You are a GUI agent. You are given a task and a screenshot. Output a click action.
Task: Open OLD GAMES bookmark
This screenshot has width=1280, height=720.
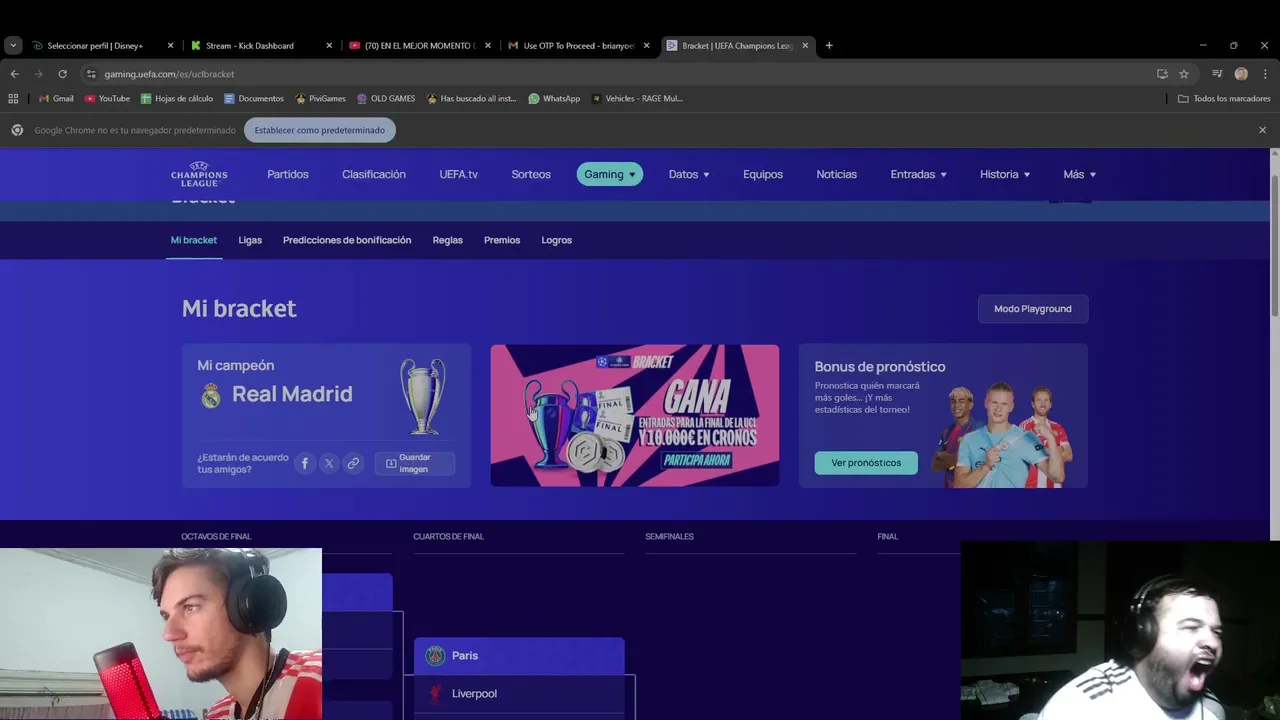click(x=386, y=98)
